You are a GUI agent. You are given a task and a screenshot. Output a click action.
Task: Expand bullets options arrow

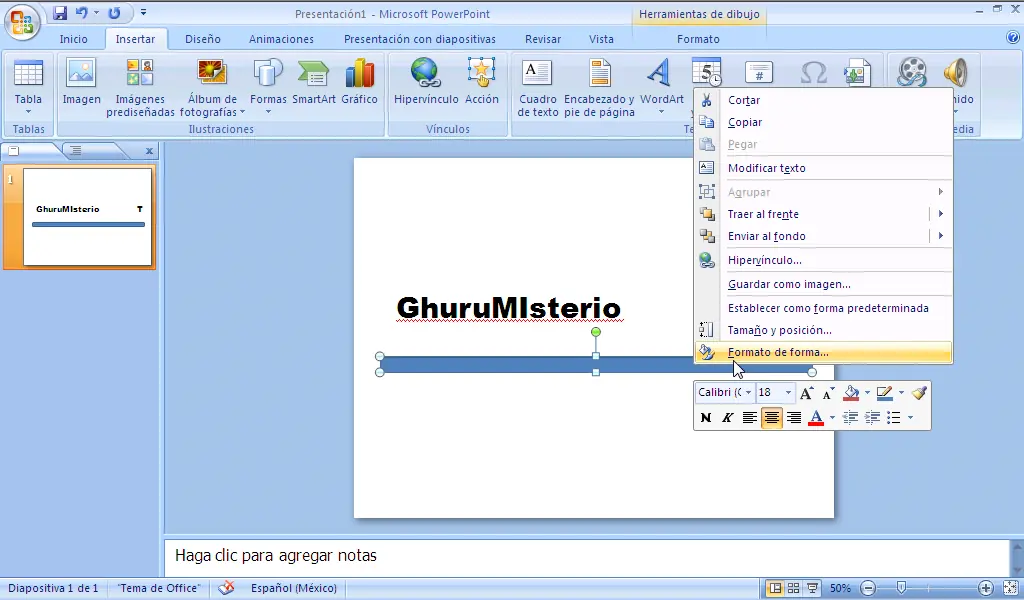coord(910,417)
